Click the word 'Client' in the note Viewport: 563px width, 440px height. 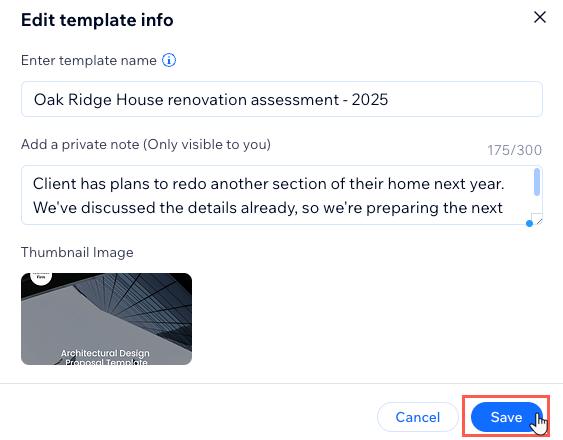pos(55,184)
